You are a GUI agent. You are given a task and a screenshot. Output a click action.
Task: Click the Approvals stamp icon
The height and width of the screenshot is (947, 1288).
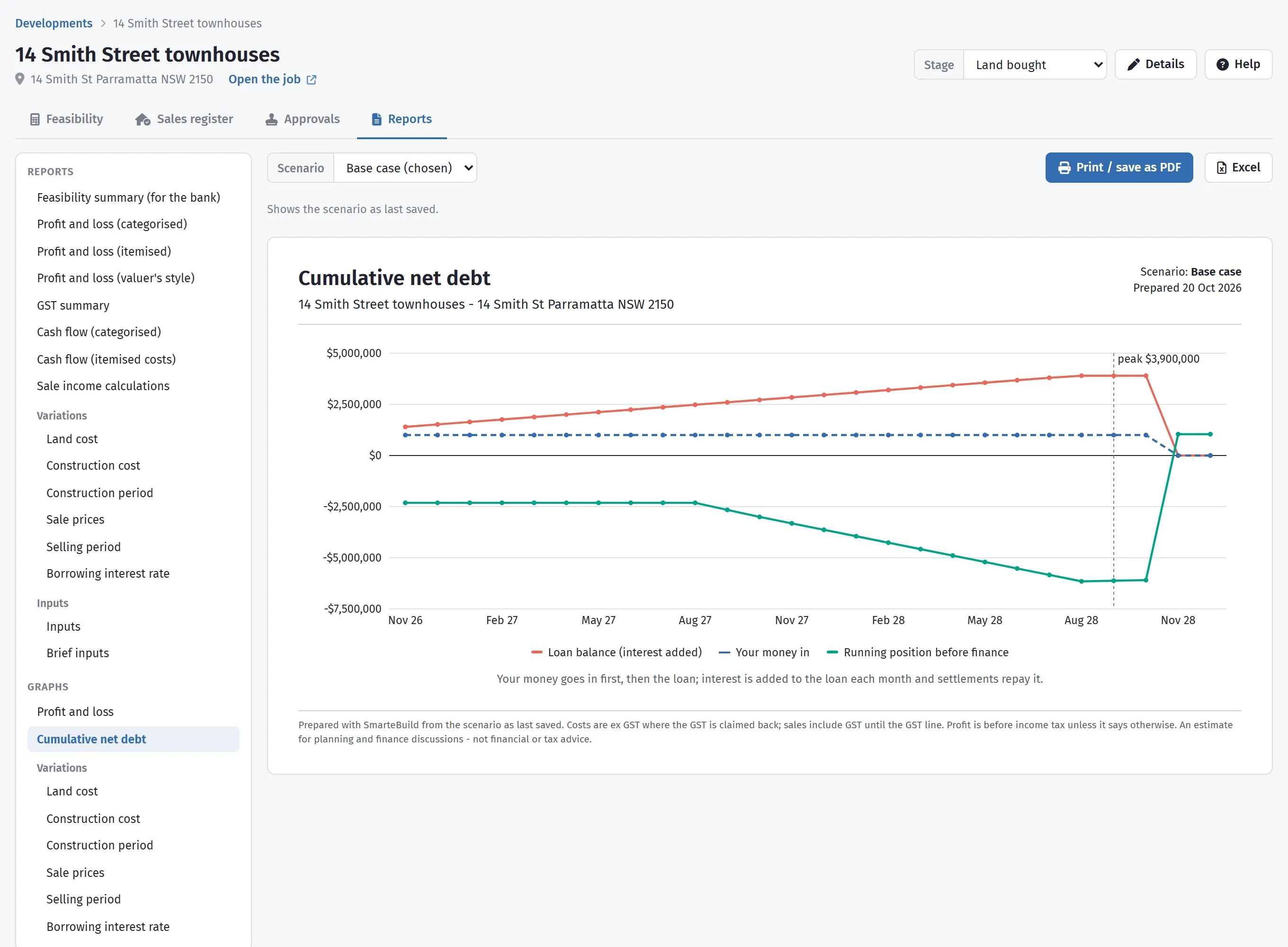coord(271,119)
